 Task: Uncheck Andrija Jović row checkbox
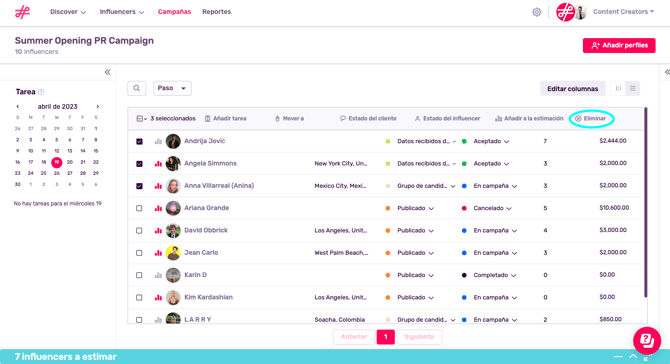pos(139,141)
